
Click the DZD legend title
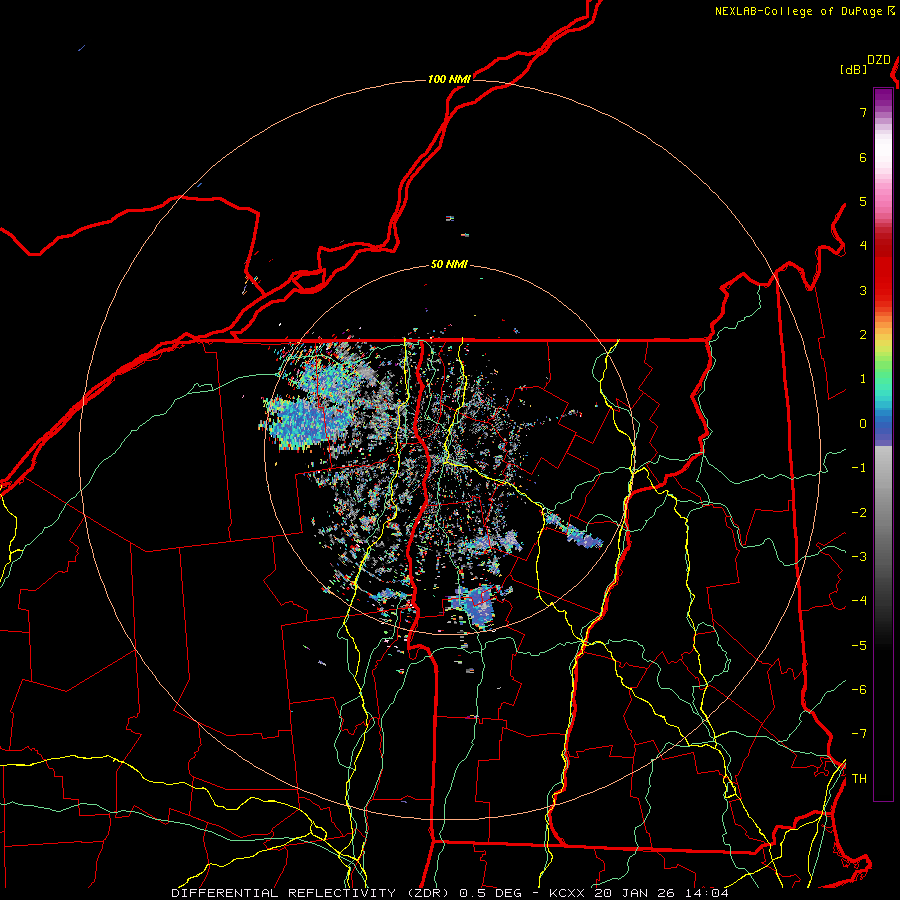coord(879,60)
